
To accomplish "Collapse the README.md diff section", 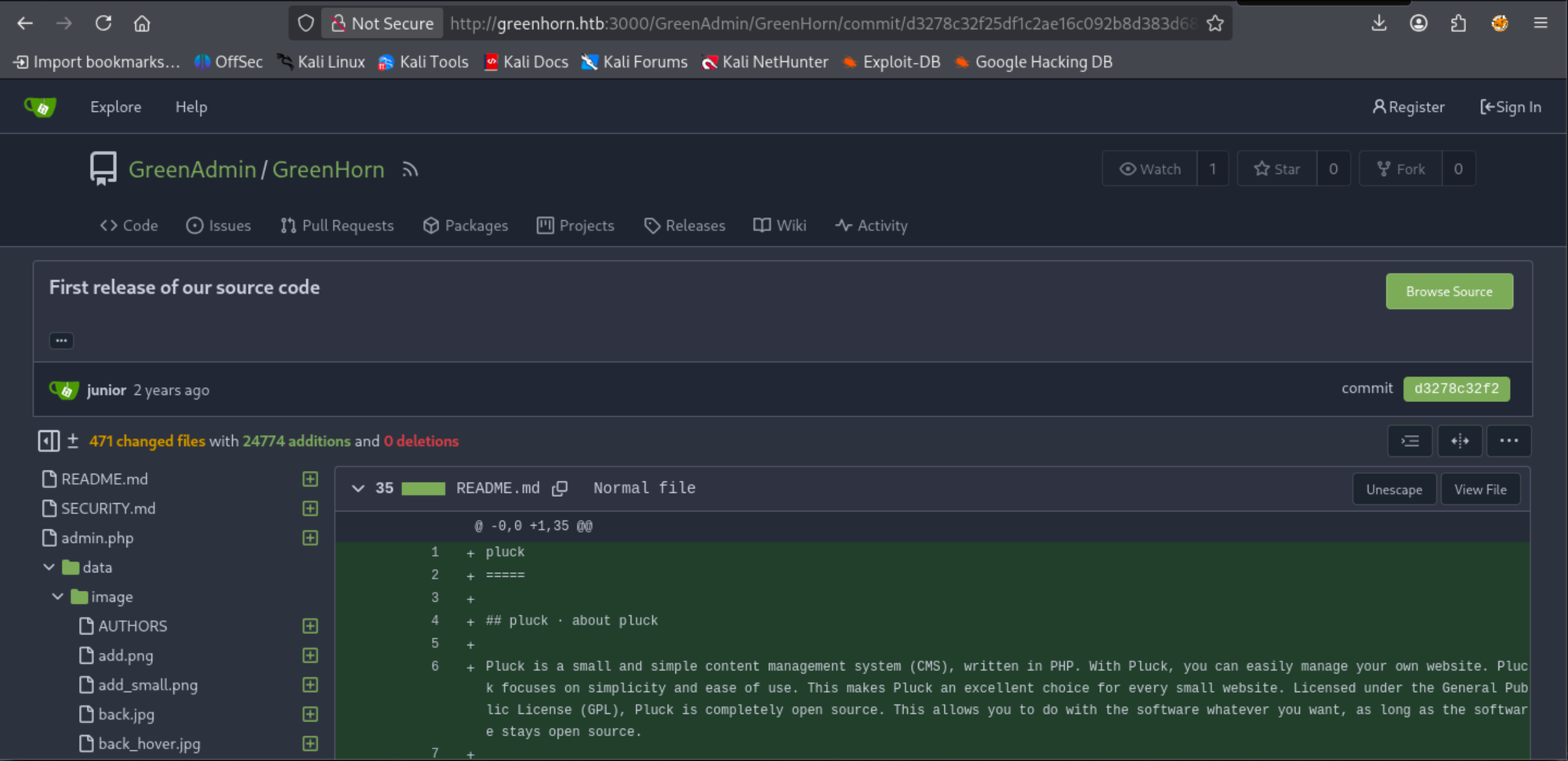I will click(358, 488).
